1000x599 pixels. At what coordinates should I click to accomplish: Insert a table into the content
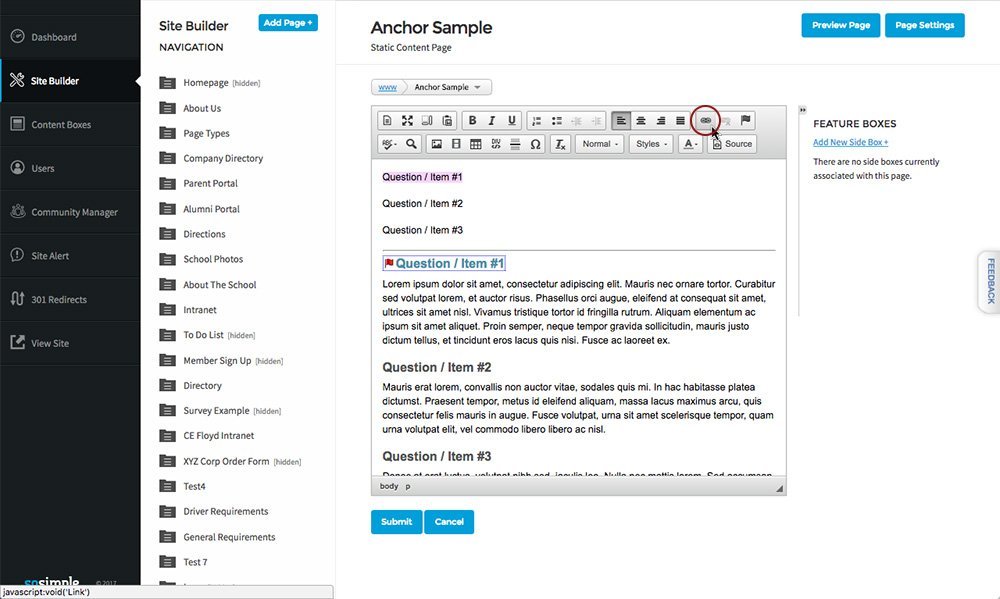coord(476,144)
